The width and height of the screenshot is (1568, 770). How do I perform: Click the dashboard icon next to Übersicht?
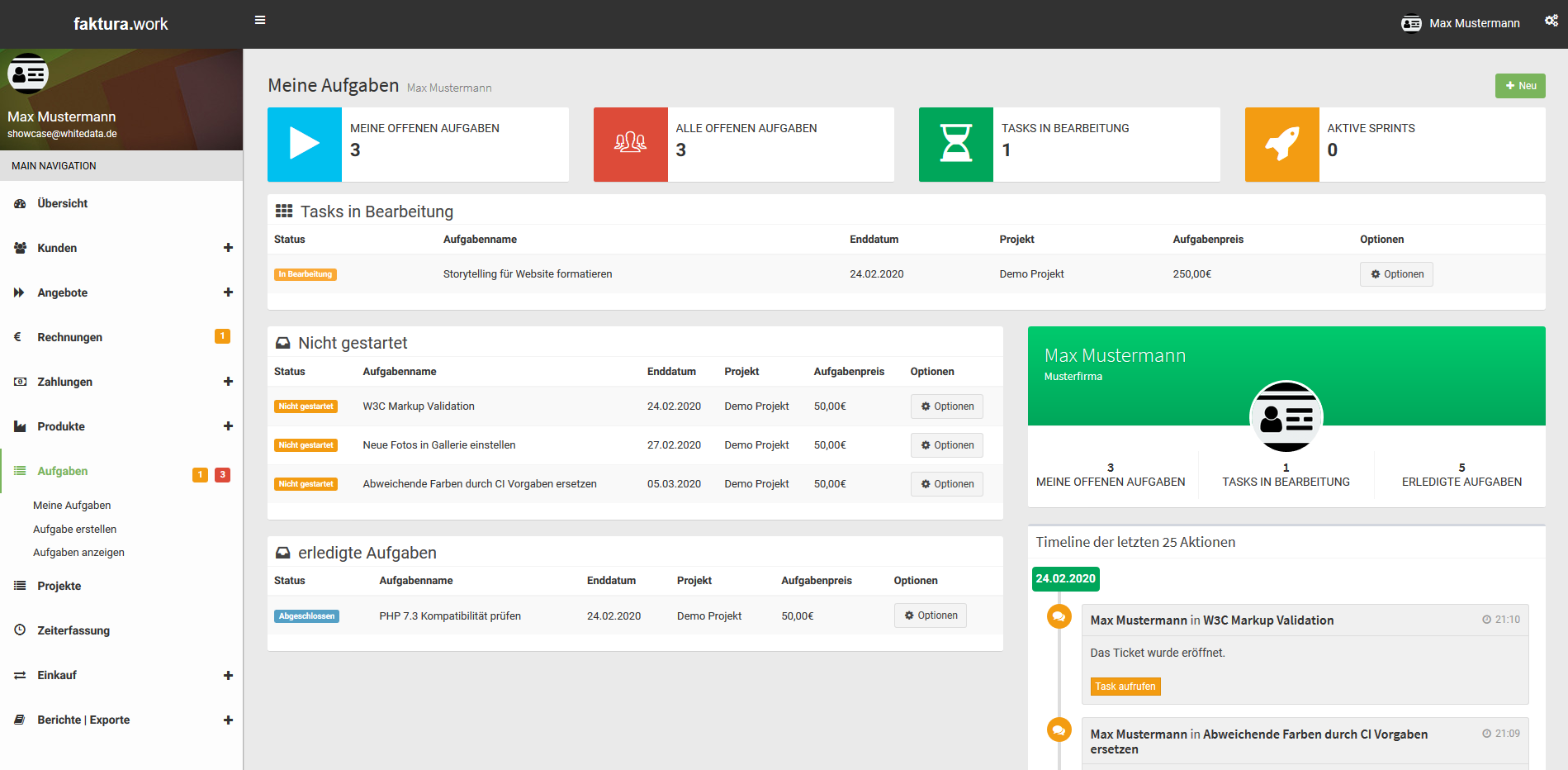point(20,203)
